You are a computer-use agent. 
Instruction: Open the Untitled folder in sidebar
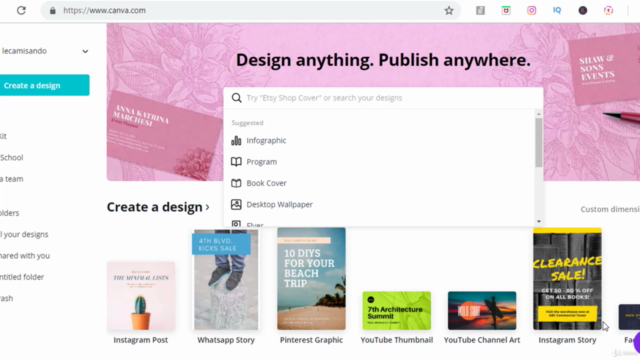22,277
